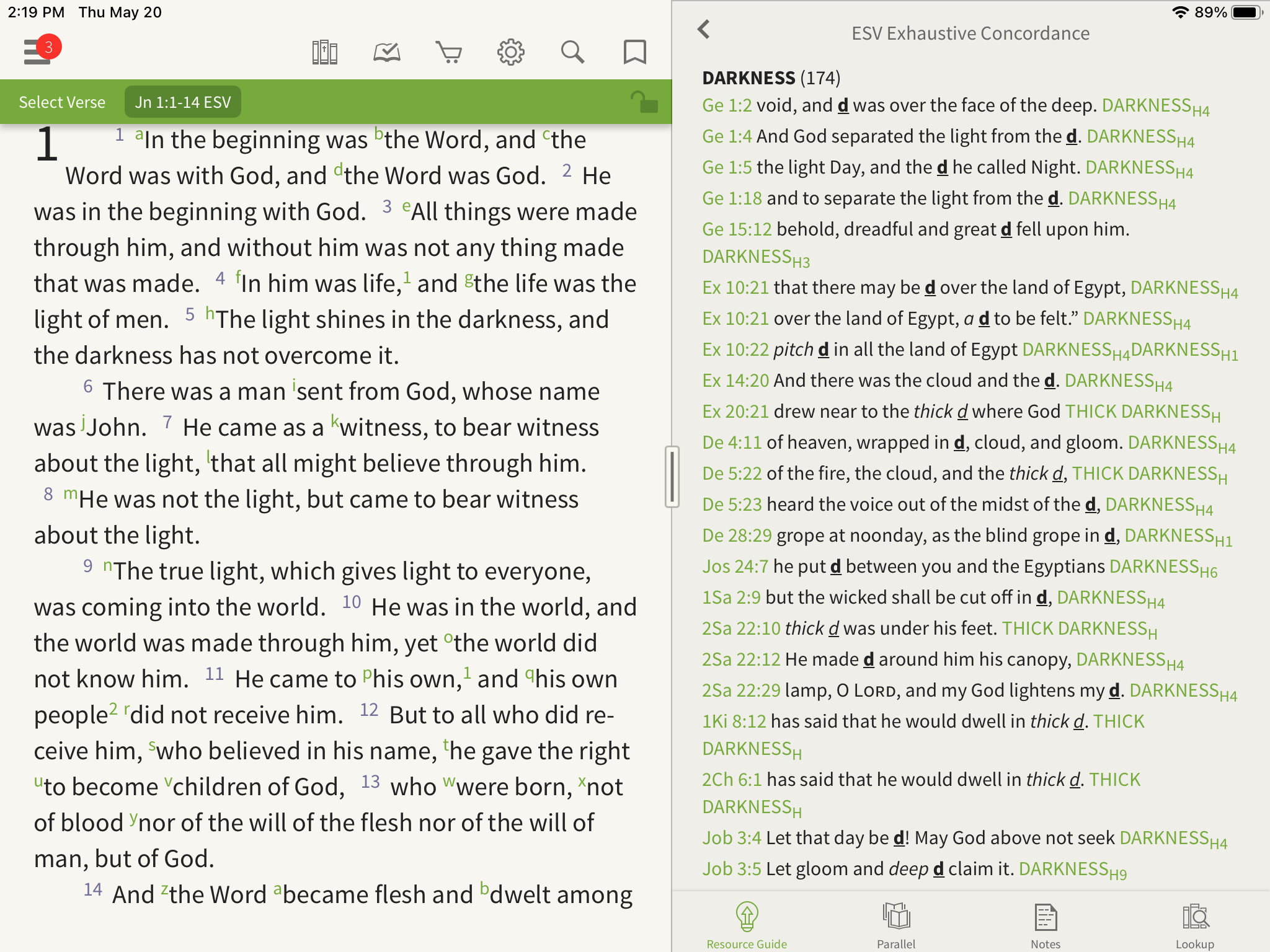1270x952 pixels.
Task: Open the Ge 1:5 reference link
Action: point(727,167)
